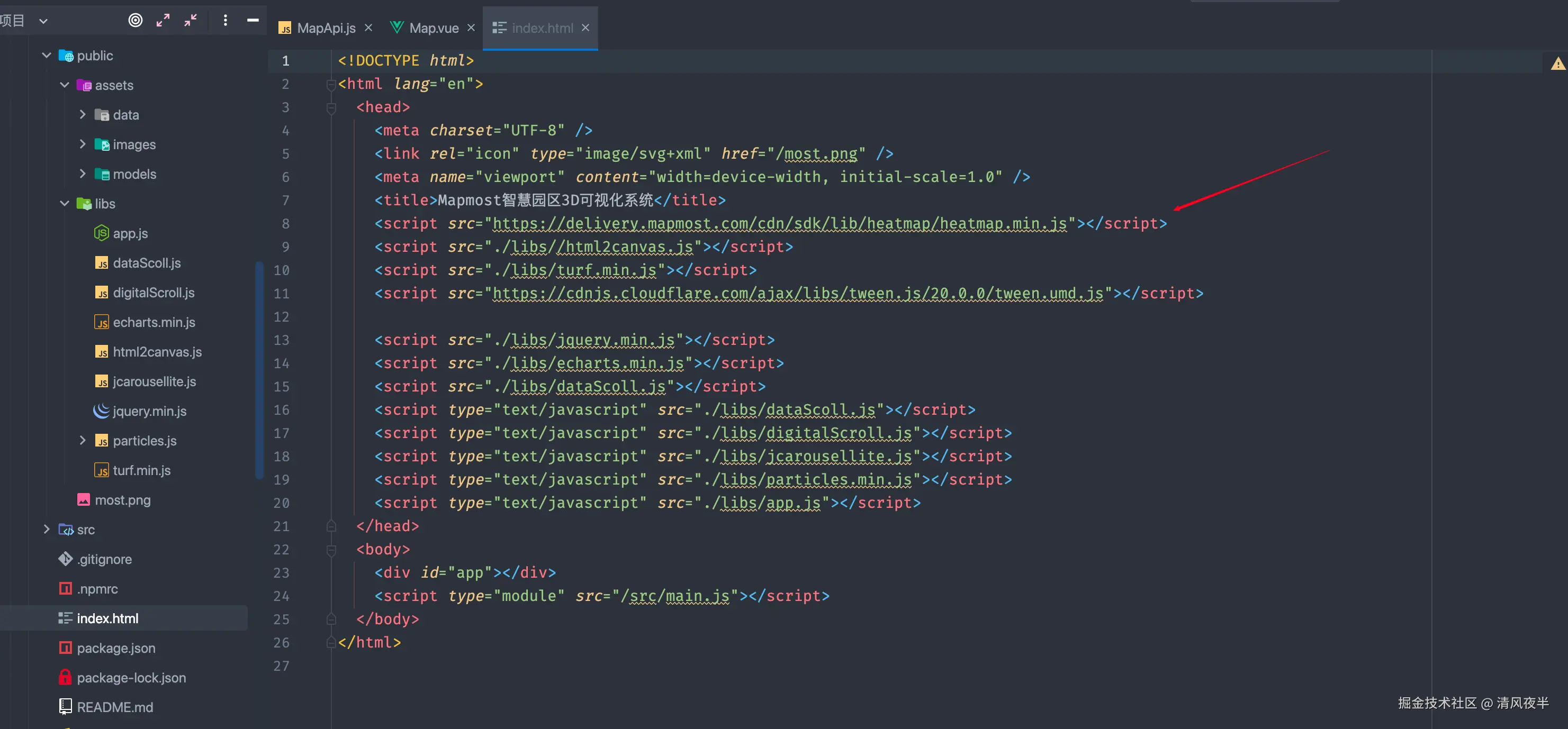Switch to the MapApi.js tab
Image resolution: width=1568 pixels, height=729 pixels.
pyautogui.click(x=326, y=28)
